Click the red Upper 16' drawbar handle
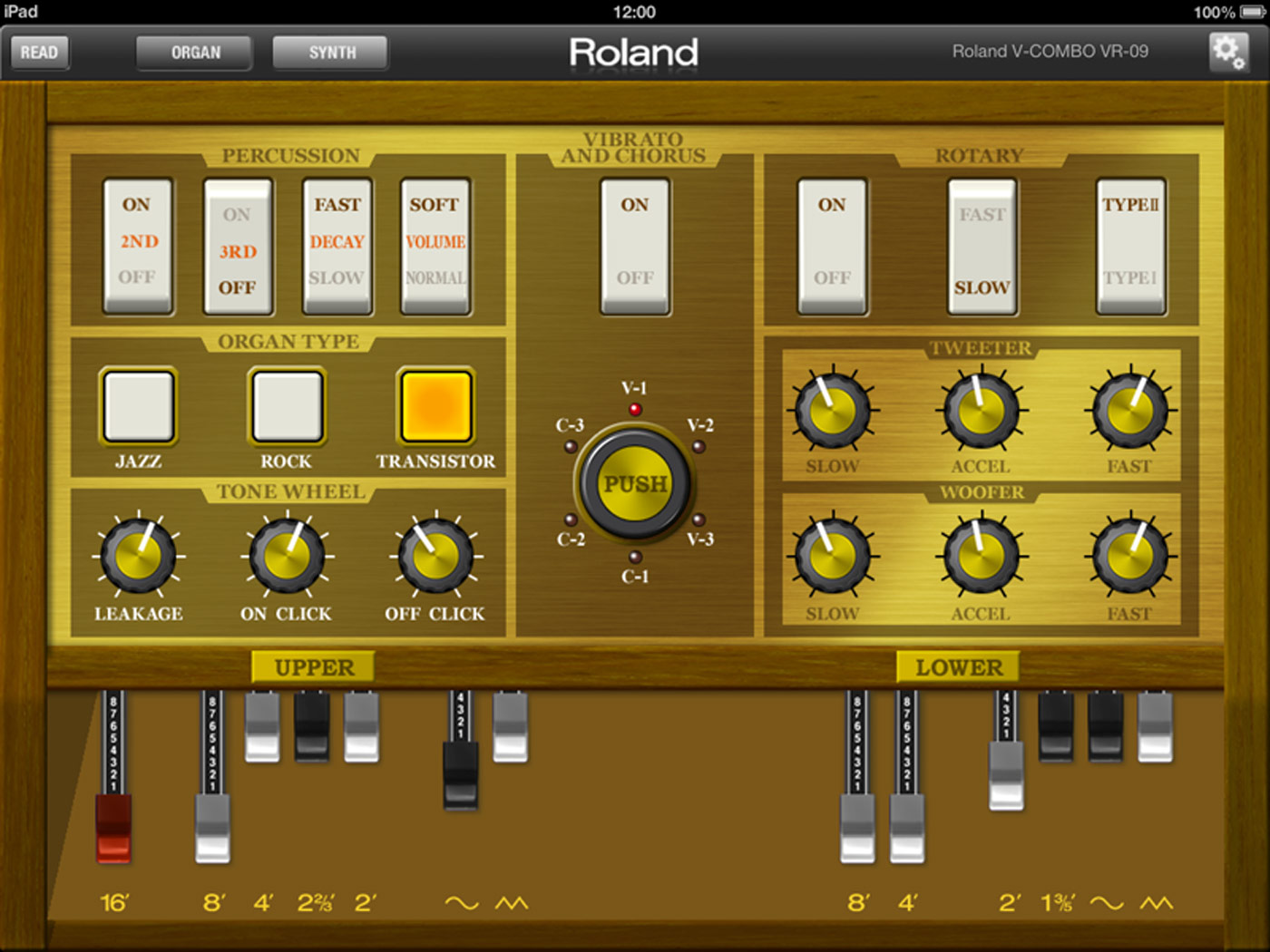Image resolution: width=1270 pixels, height=952 pixels. pyautogui.click(x=113, y=829)
